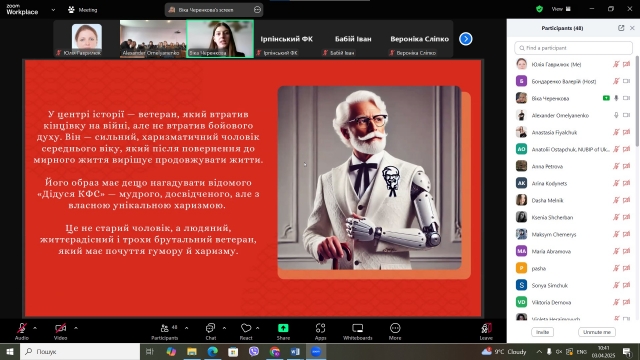Select Віка Черенкова video thumbnail
The height and width of the screenshot is (360, 640).
[x=220, y=39]
